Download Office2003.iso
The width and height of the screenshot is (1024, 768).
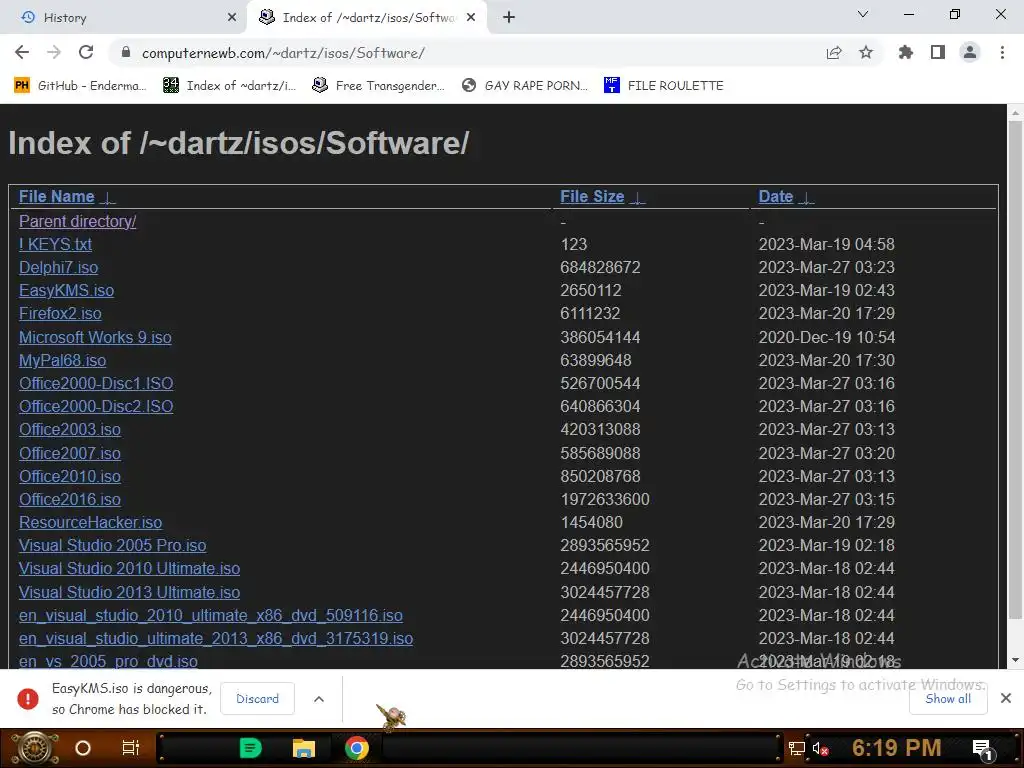pos(69,430)
